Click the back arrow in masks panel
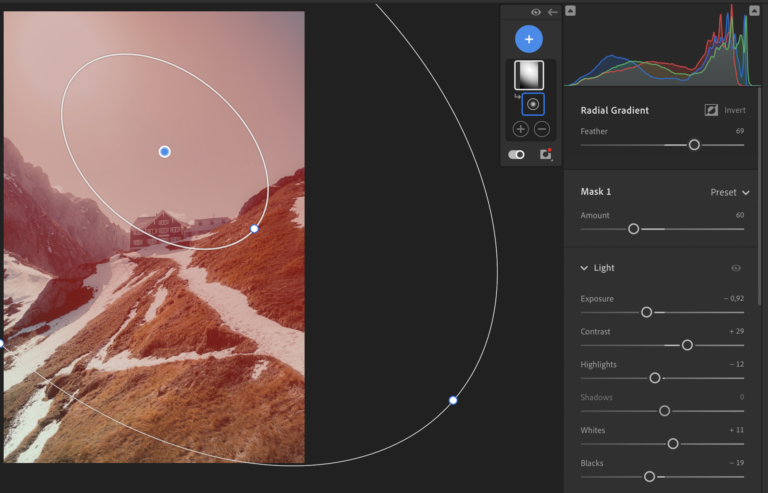The height and width of the screenshot is (493, 768). (552, 12)
